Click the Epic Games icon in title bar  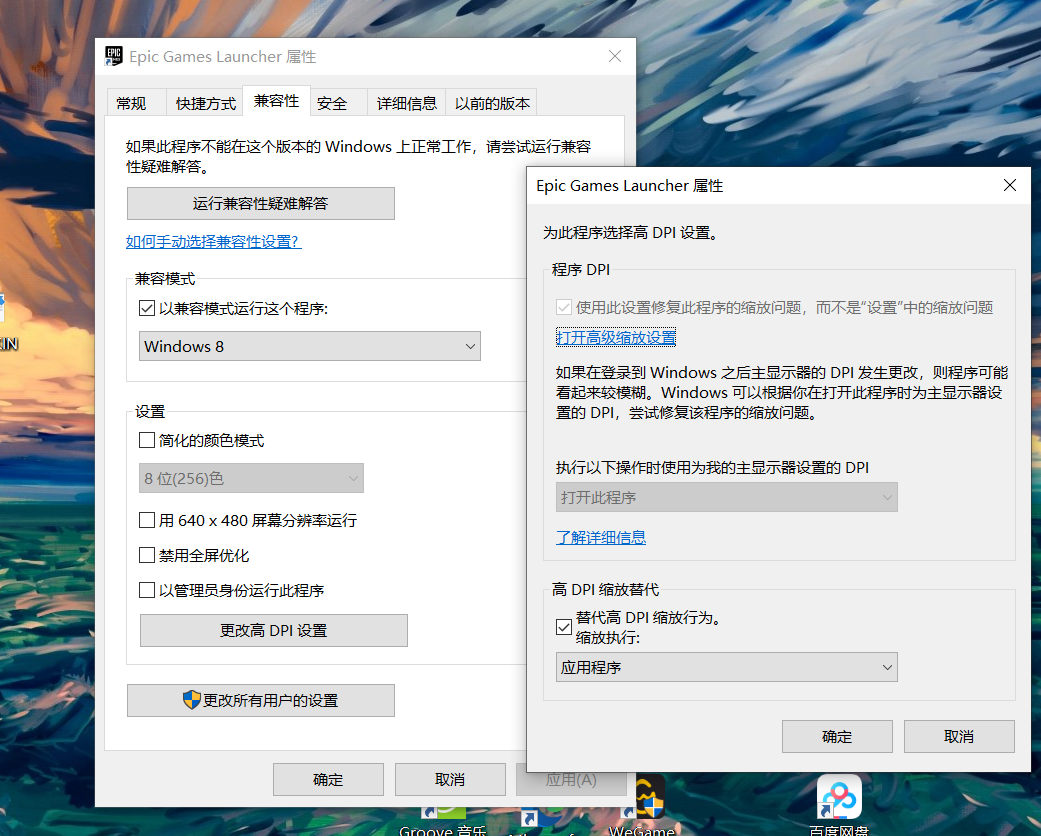(x=114, y=56)
